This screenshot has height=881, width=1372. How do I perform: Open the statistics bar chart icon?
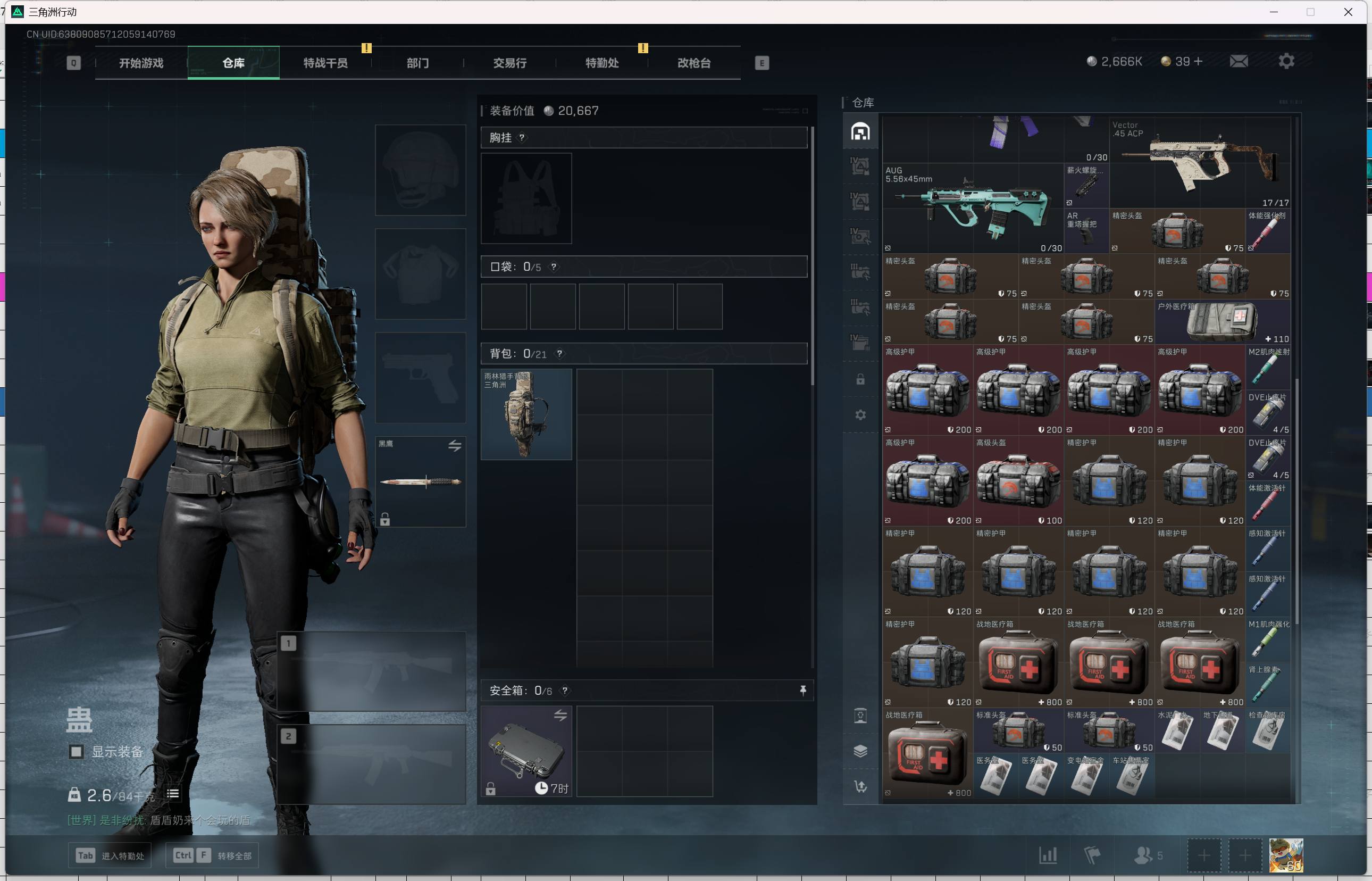coord(1047,855)
